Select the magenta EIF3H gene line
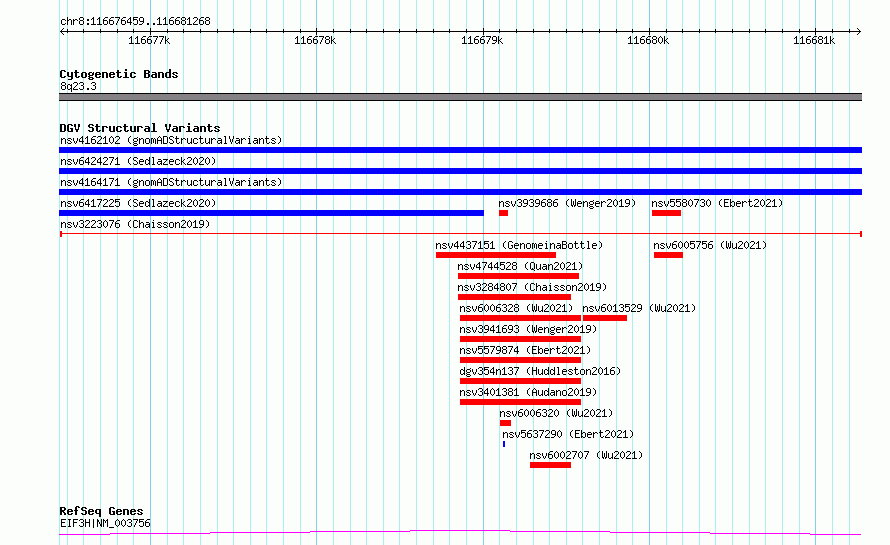The height and width of the screenshot is (545, 890). coord(460,533)
